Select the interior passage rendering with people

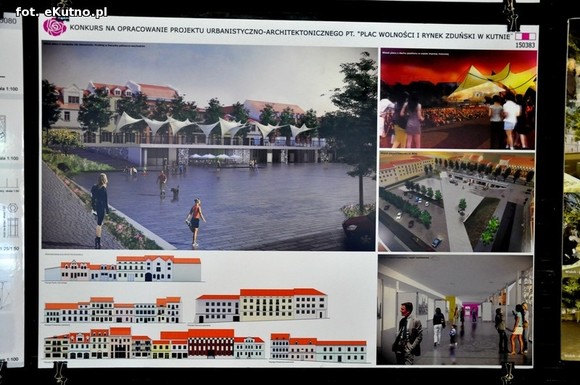(455, 310)
